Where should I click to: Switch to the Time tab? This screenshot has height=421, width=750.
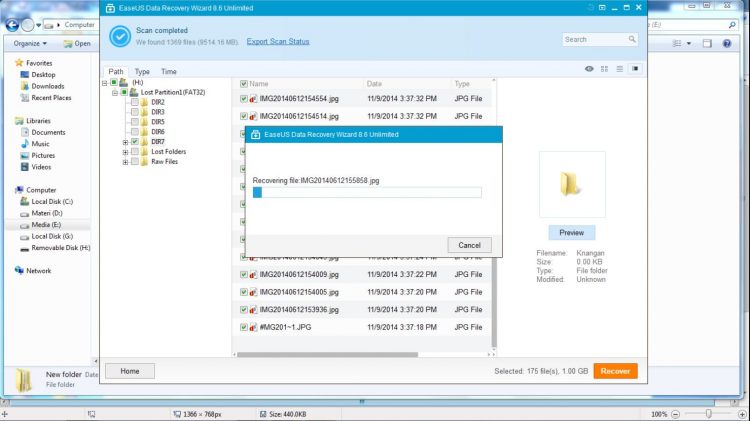pyautogui.click(x=169, y=71)
